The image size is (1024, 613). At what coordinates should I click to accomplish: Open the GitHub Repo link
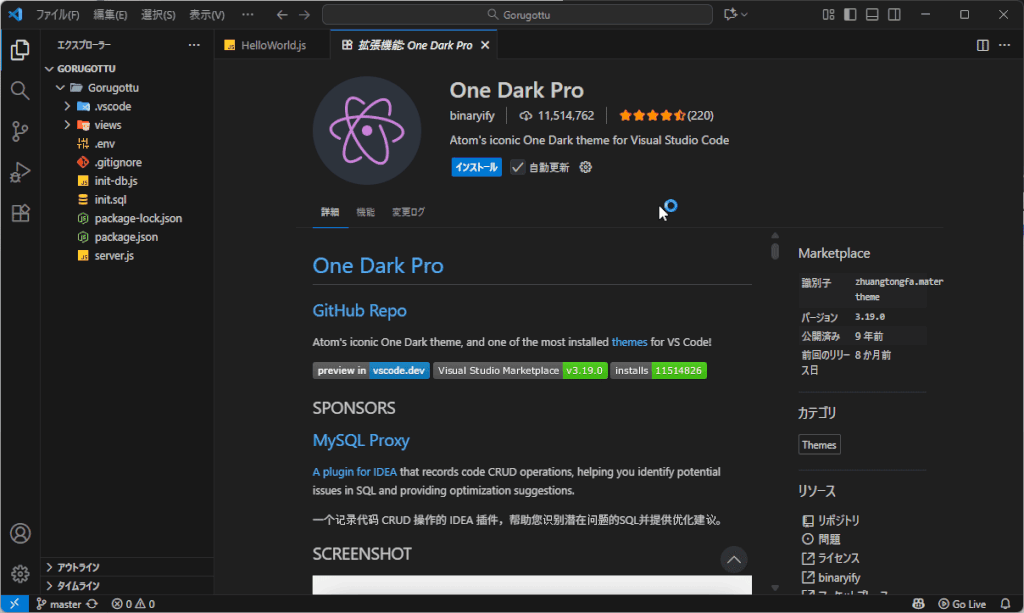pyautogui.click(x=359, y=310)
